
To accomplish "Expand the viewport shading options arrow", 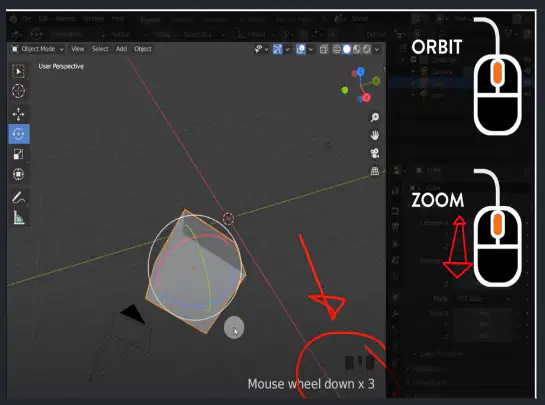I will [377, 49].
